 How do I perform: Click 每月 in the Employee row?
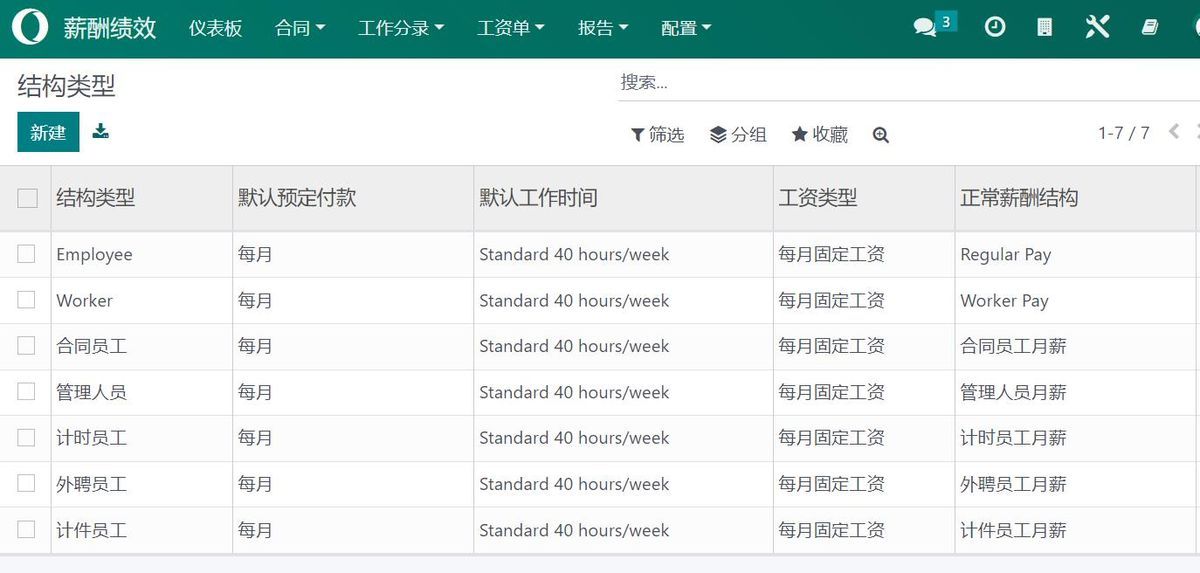255,254
